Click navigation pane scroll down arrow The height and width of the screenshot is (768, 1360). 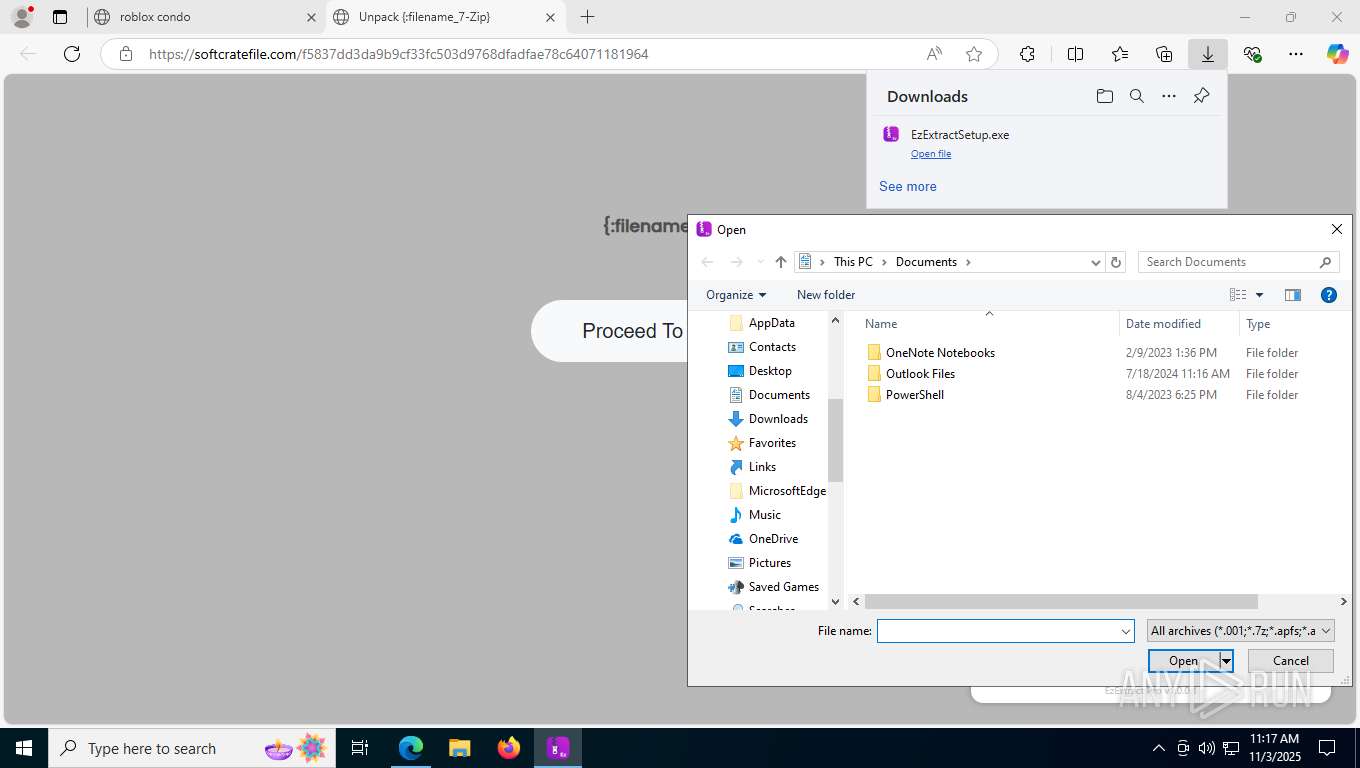pyautogui.click(x=836, y=602)
